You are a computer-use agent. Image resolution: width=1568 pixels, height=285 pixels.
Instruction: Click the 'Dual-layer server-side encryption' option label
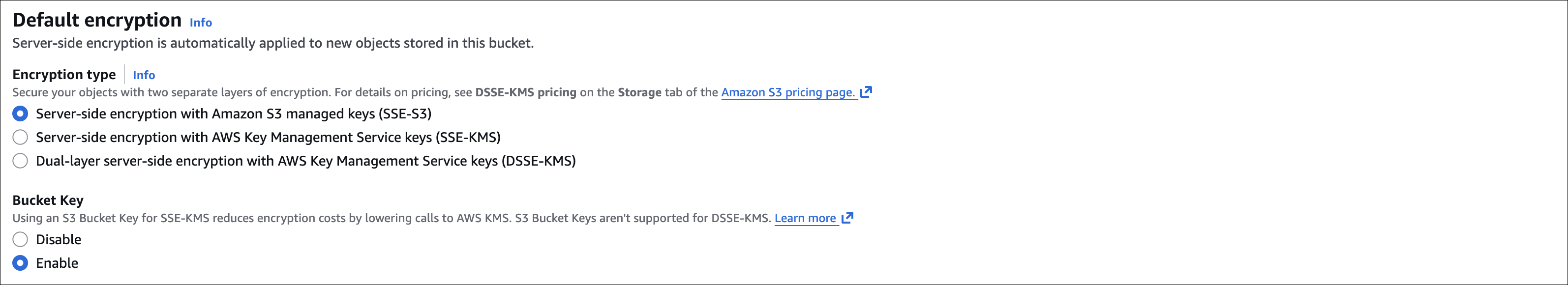(x=305, y=161)
